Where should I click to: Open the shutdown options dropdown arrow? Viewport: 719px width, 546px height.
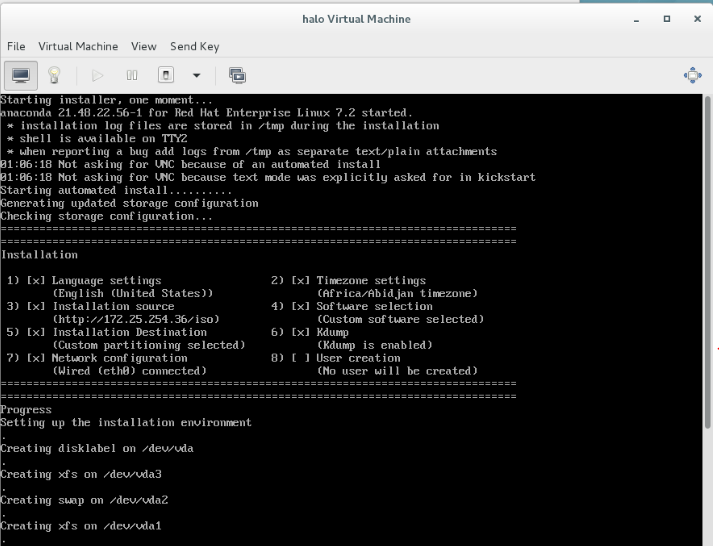coord(196,75)
